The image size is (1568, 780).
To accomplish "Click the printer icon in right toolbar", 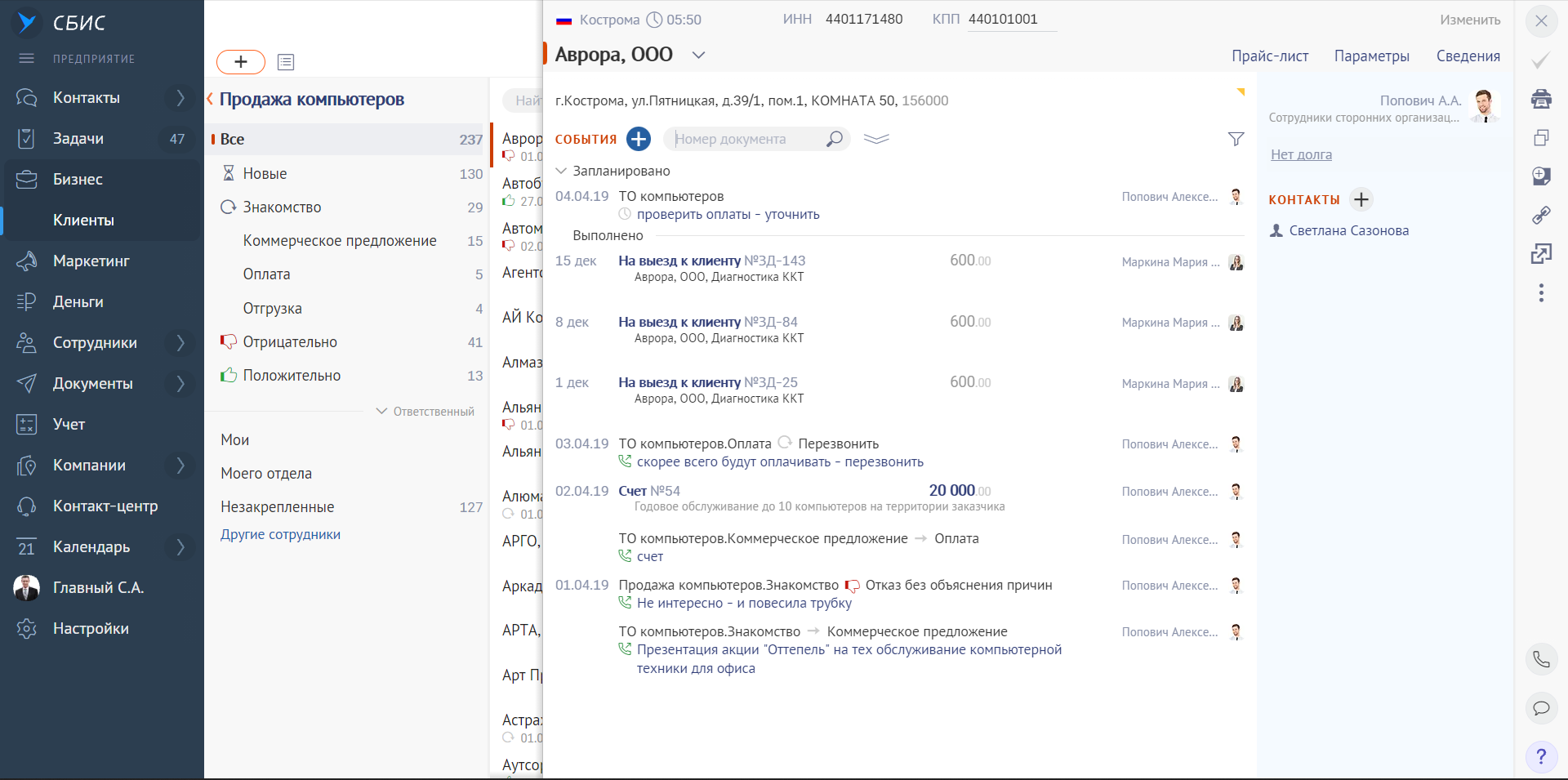I will click(1541, 99).
